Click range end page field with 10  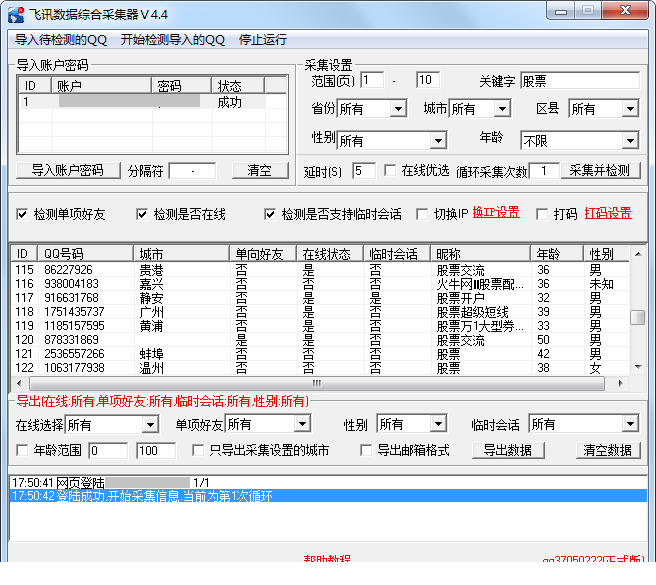[x=428, y=80]
